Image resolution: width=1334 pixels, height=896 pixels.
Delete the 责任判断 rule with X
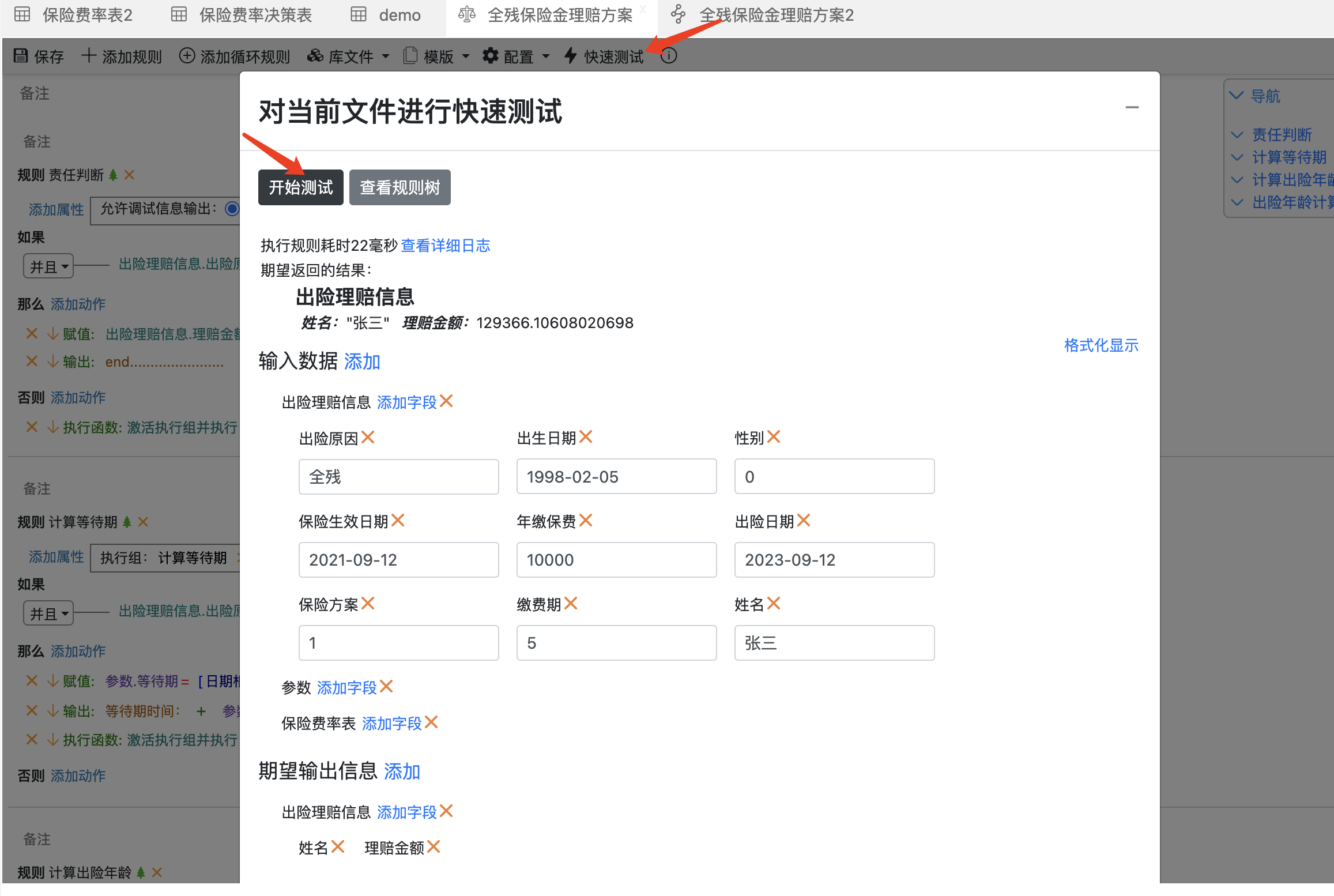point(129,175)
